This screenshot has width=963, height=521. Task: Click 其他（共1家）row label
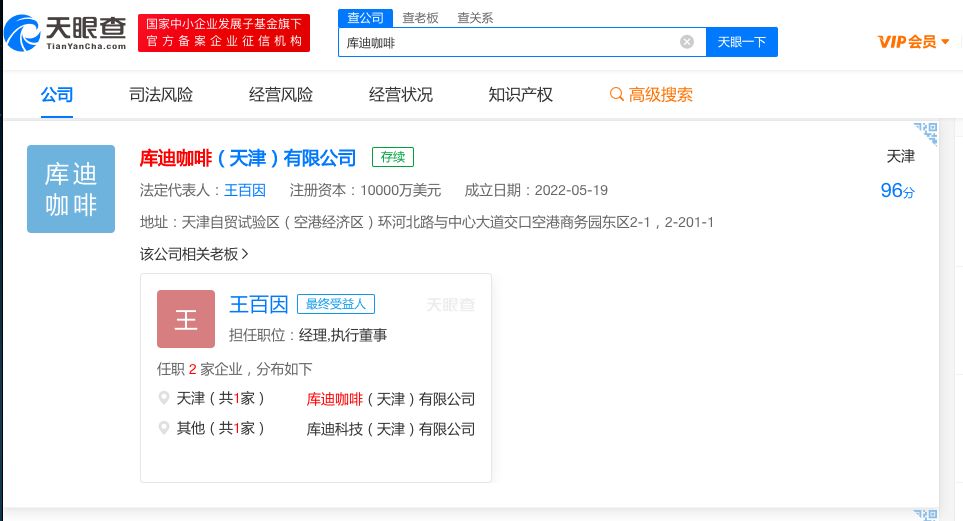220,428
